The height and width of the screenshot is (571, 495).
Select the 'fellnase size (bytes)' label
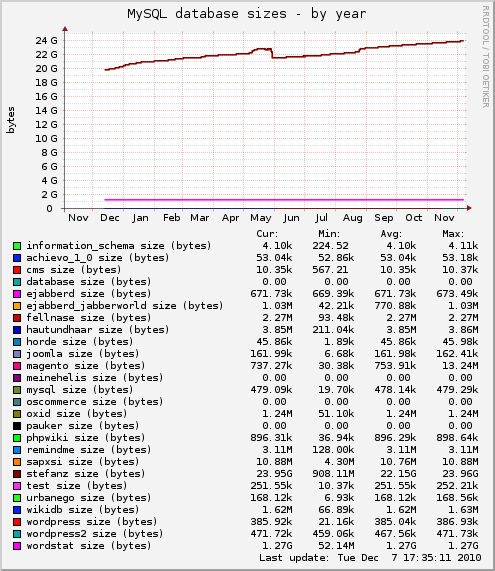pyautogui.click(x=89, y=318)
